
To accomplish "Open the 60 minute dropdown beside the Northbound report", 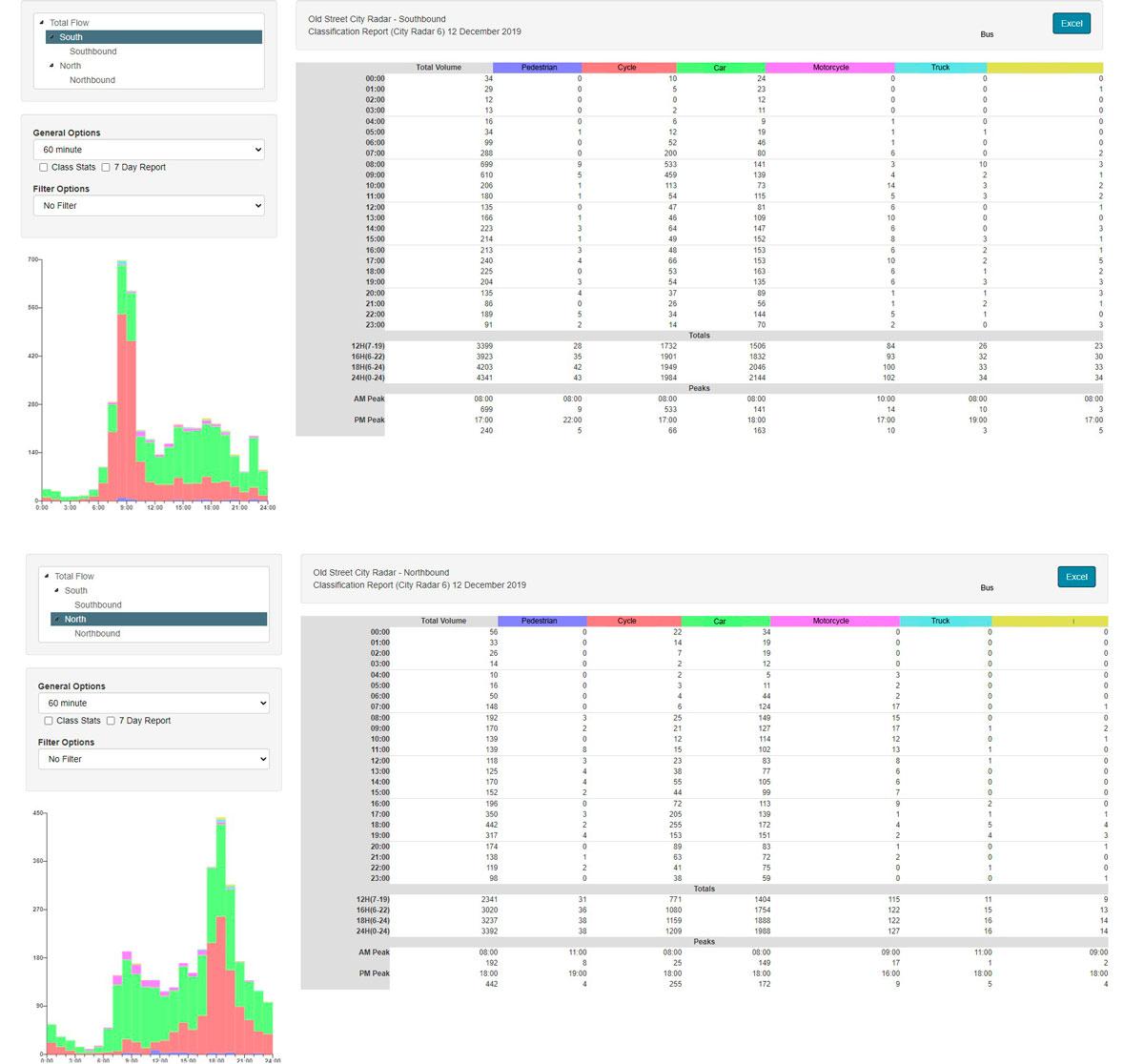I will pyautogui.click(x=153, y=704).
